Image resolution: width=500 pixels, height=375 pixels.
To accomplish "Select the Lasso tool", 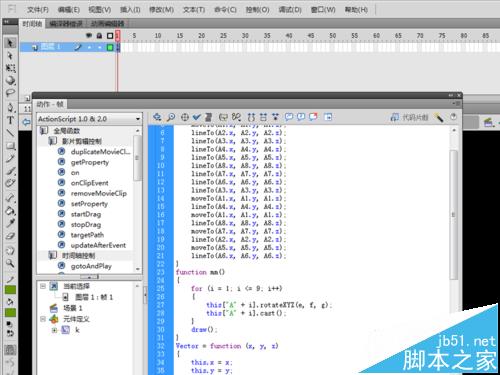I will pos(10,93).
